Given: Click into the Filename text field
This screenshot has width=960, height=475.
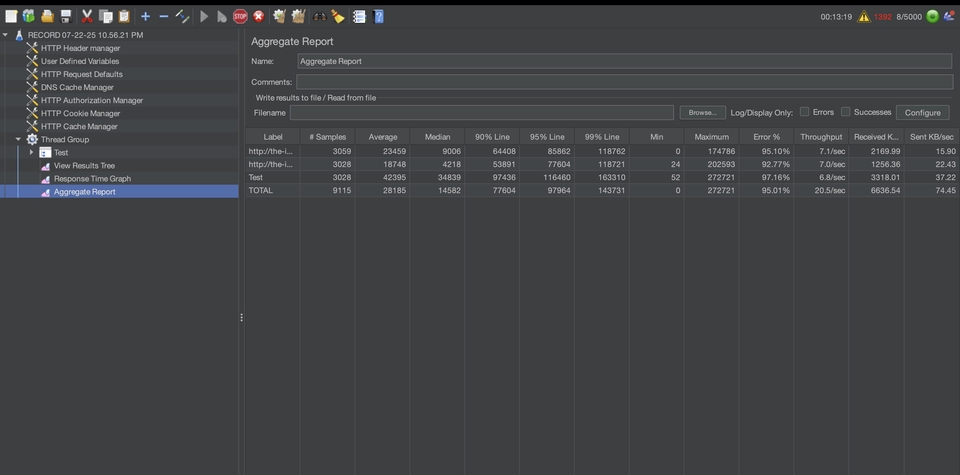Looking at the screenshot, I should click(482, 113).
